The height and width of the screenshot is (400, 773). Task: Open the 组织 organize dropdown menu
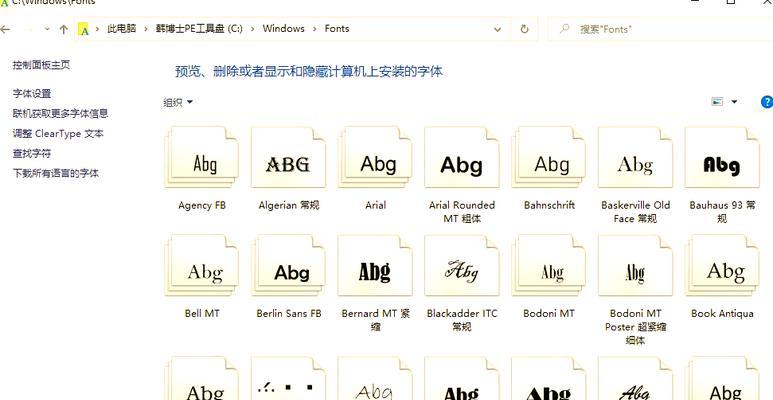pyautogui.click(x=178, y=103)
